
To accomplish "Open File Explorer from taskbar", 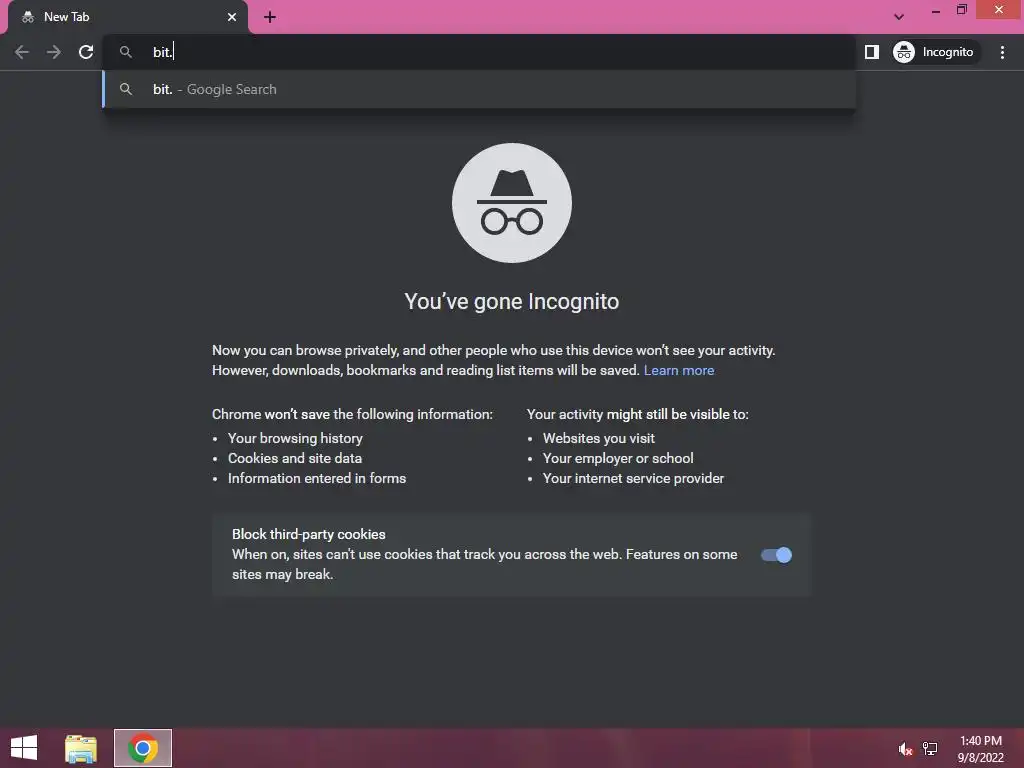I will [x=81, y=748].
